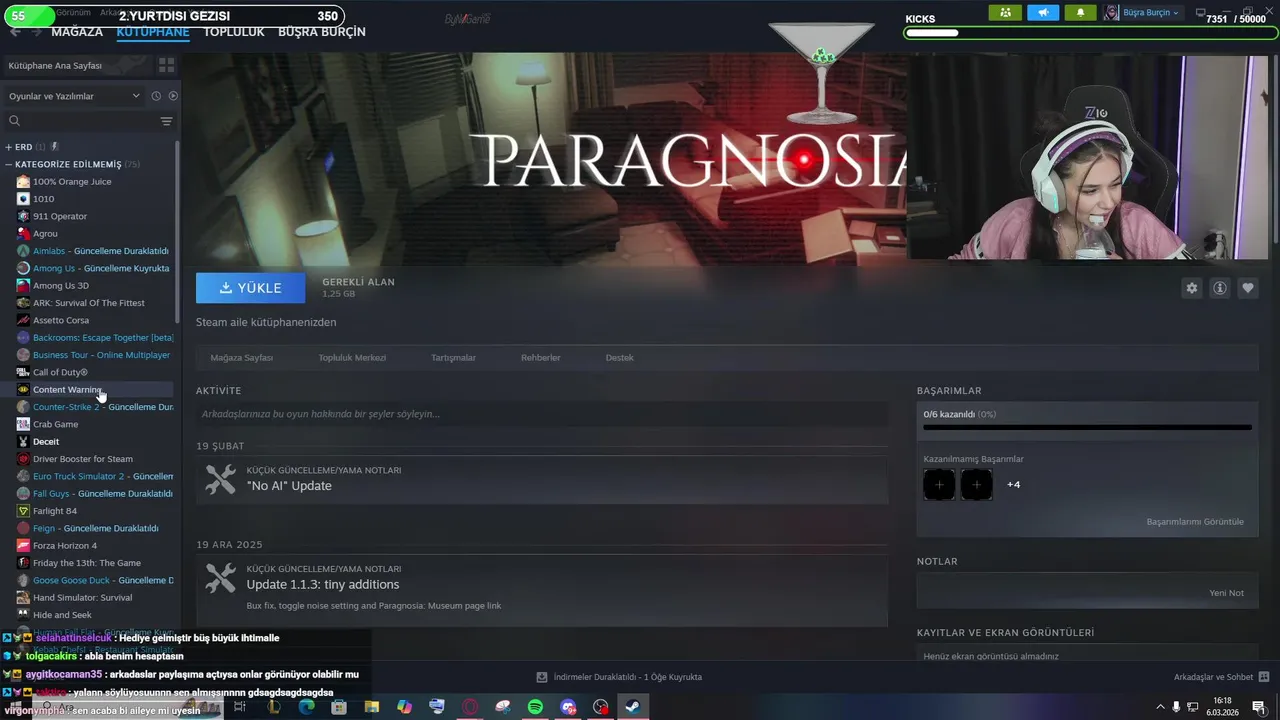
Task: Open the MAĞAZA tab
Action: [x=77, y=32]
